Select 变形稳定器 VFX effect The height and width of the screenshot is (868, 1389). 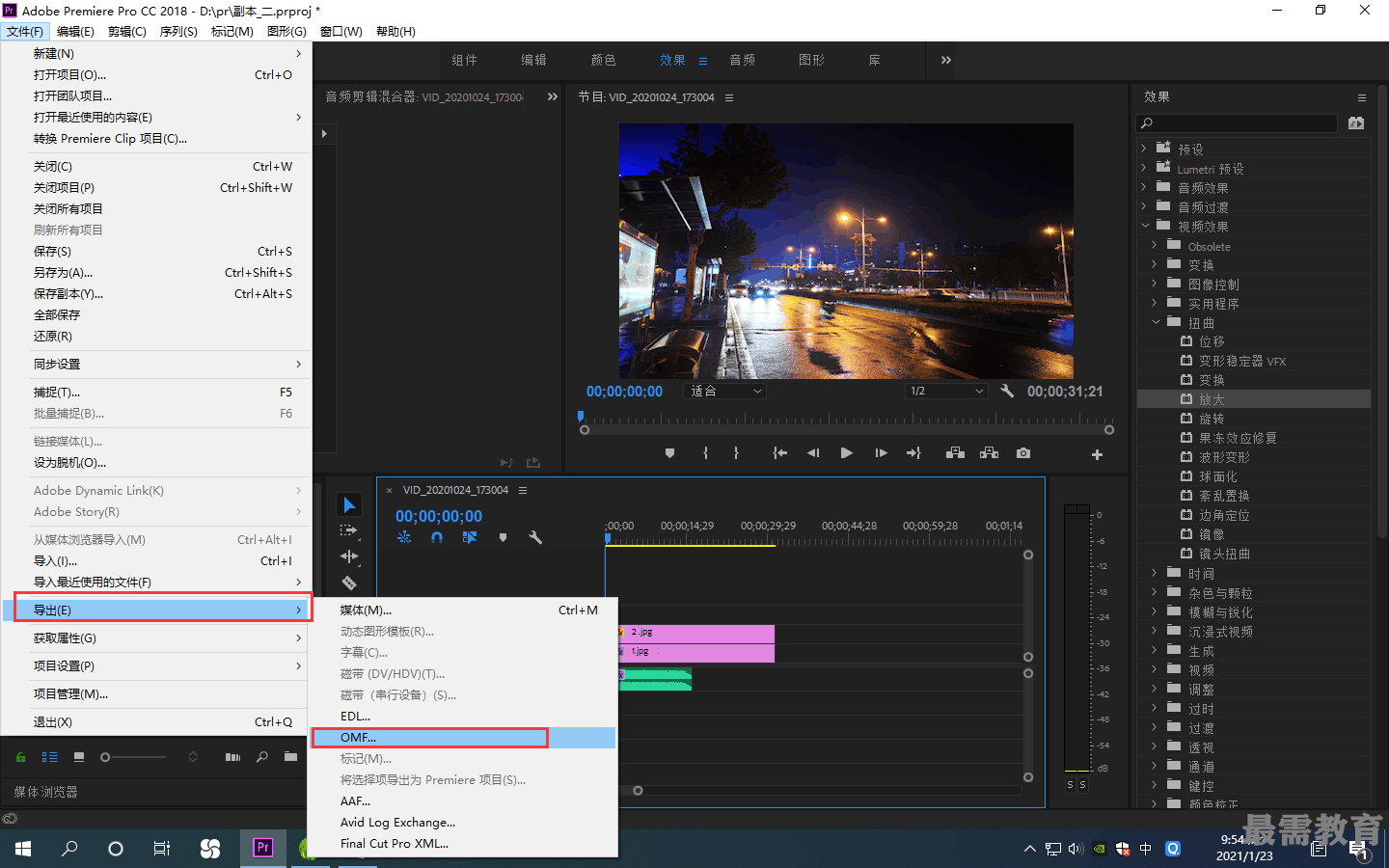click(x=1242, y=361)
